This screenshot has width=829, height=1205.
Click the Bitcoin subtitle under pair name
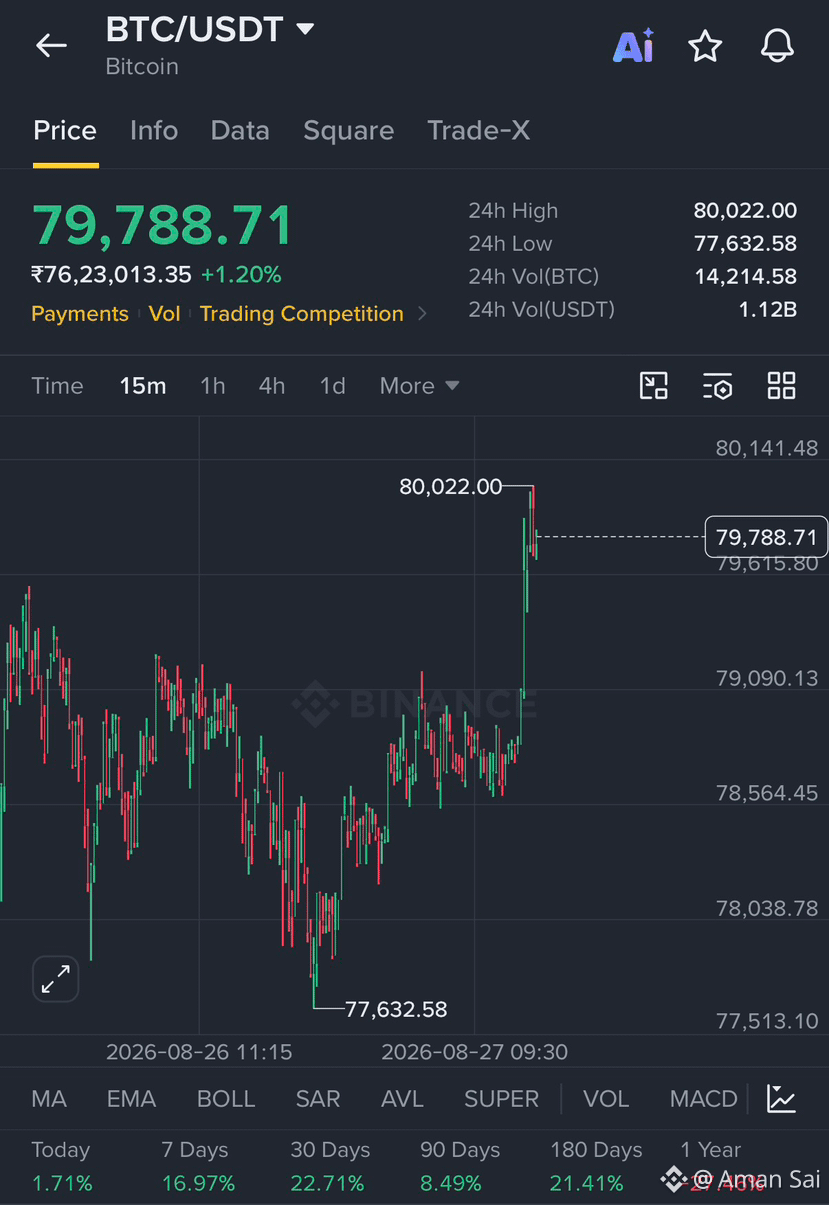142,67
